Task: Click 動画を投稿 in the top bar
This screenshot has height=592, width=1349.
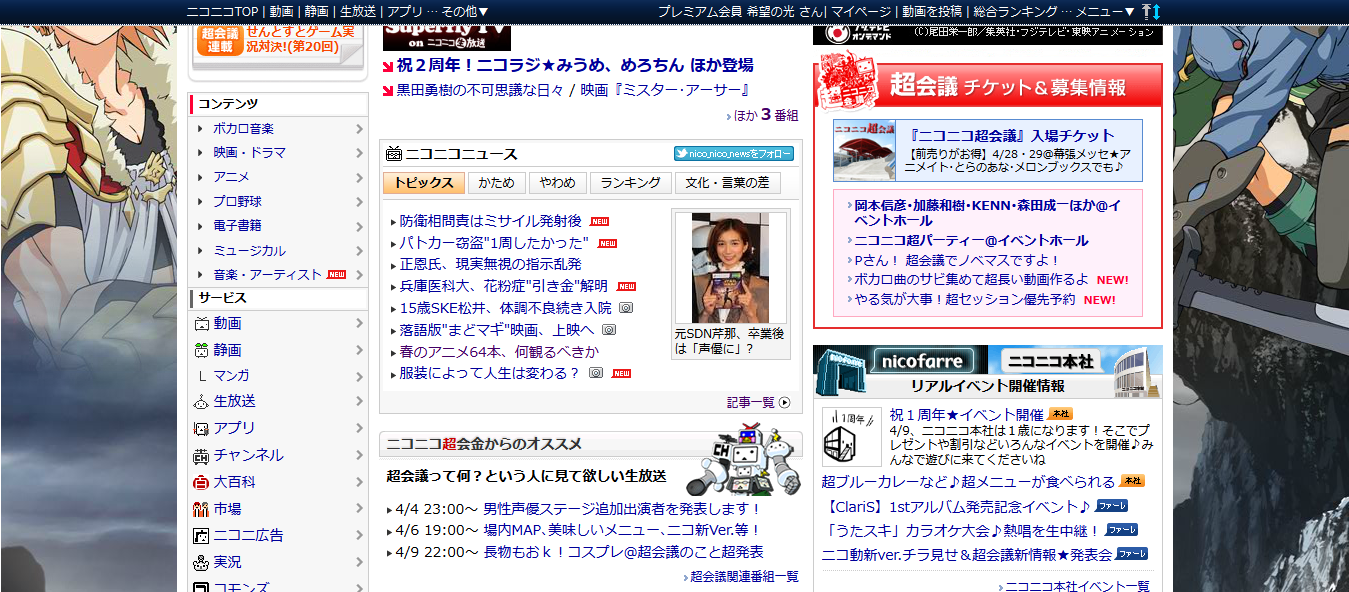Action: tap(932, 11)
